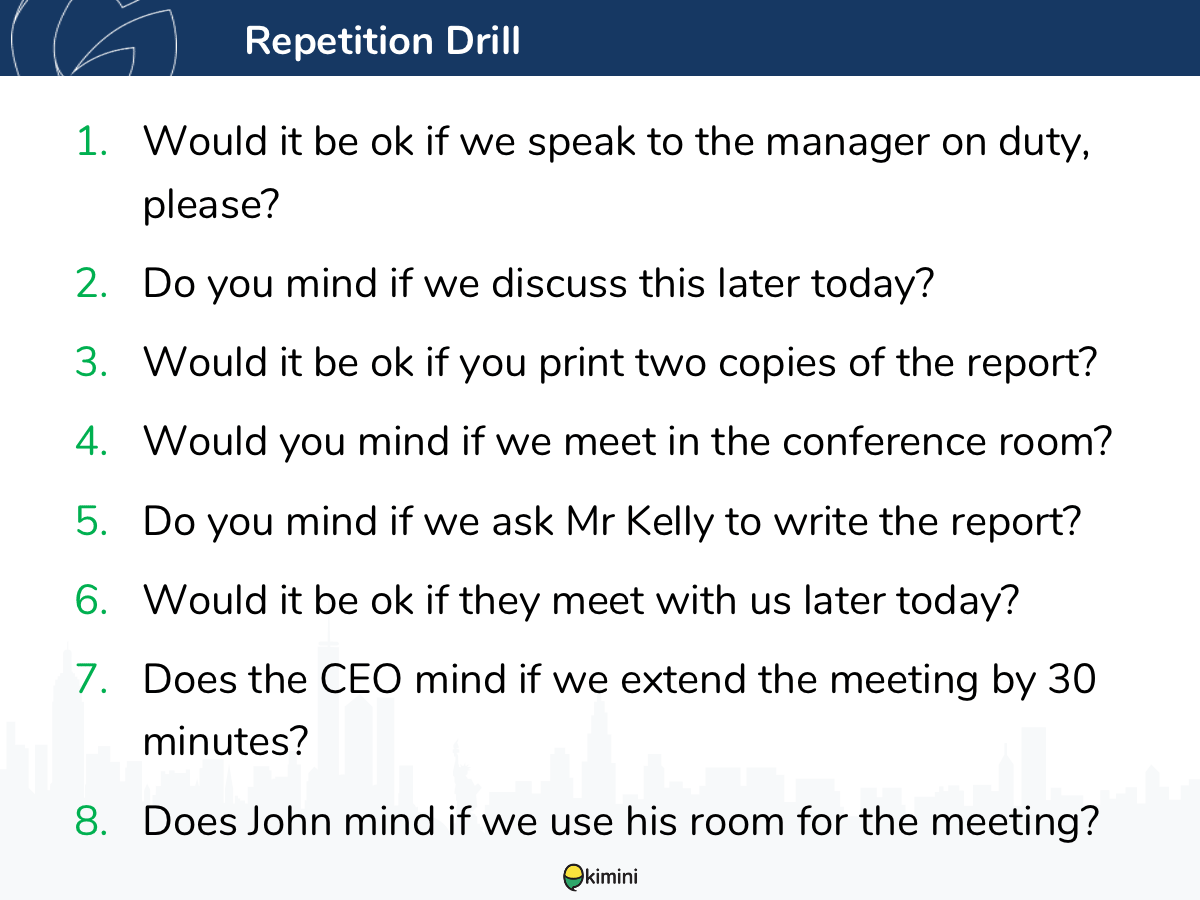Screen dimensions: 1200x900
Task: Click sentence 'they meet with us later today'
Action: pos(580,599)
